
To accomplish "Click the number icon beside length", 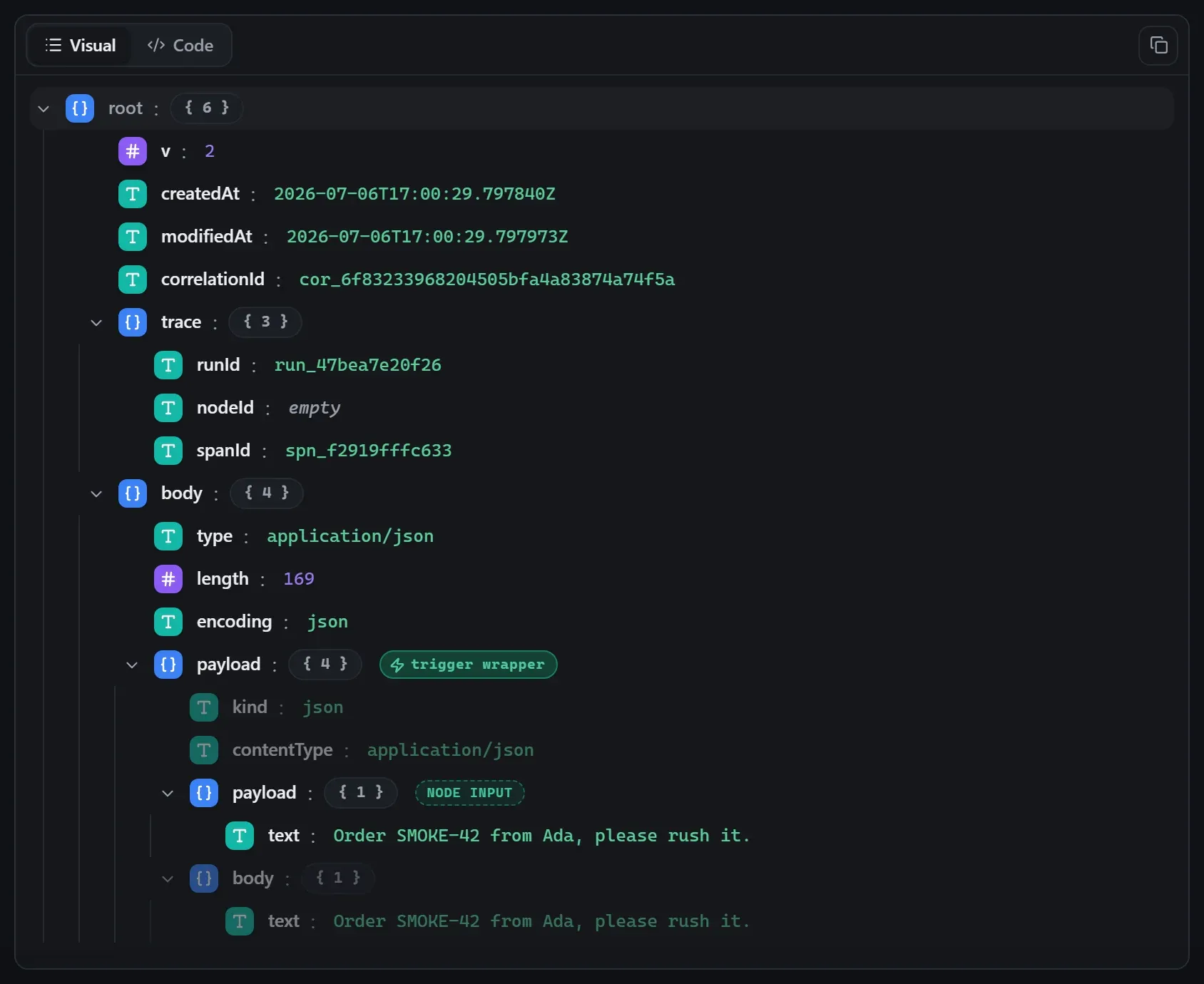I will click(168, 579).
